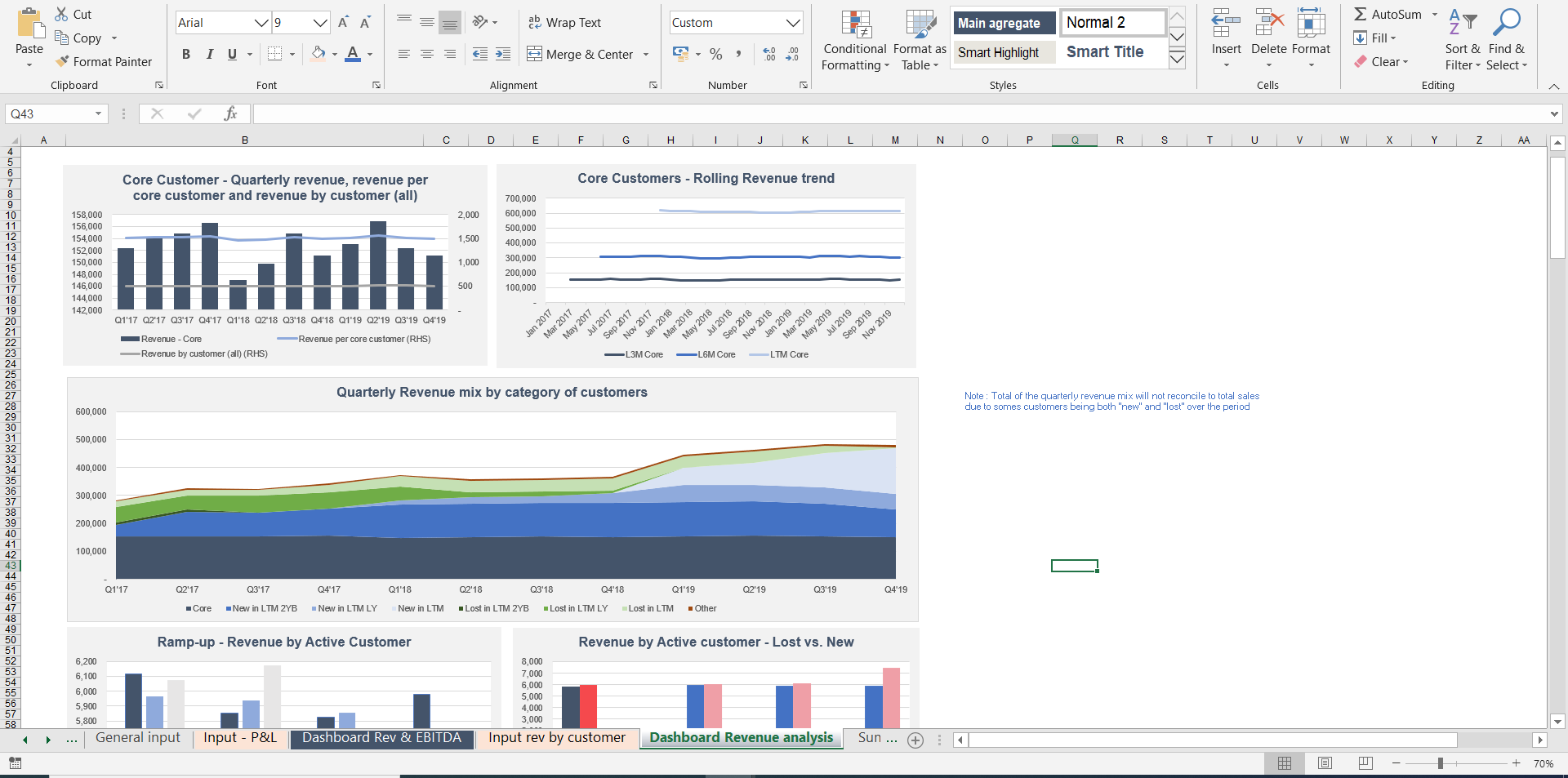Apply Comma Style
This screenshot has width=1568, height=778.
[x=738, y=54]
